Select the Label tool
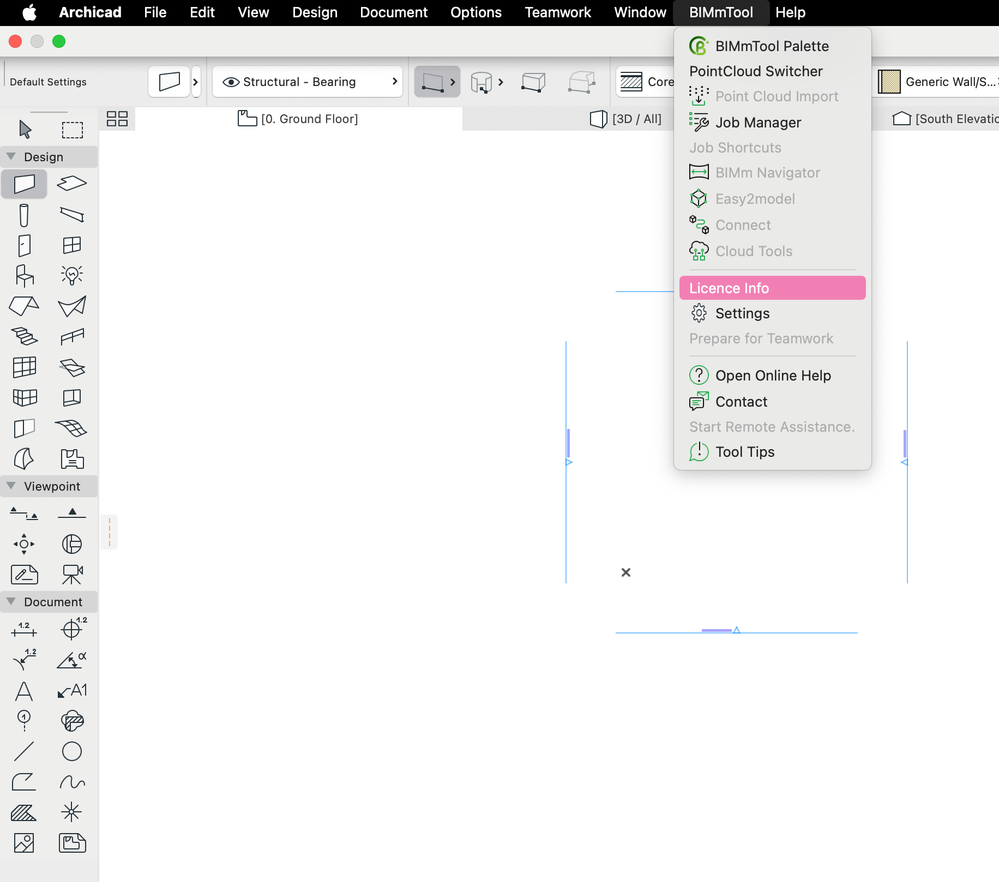Viewport: 999px width, 882px height. point(71,691)
